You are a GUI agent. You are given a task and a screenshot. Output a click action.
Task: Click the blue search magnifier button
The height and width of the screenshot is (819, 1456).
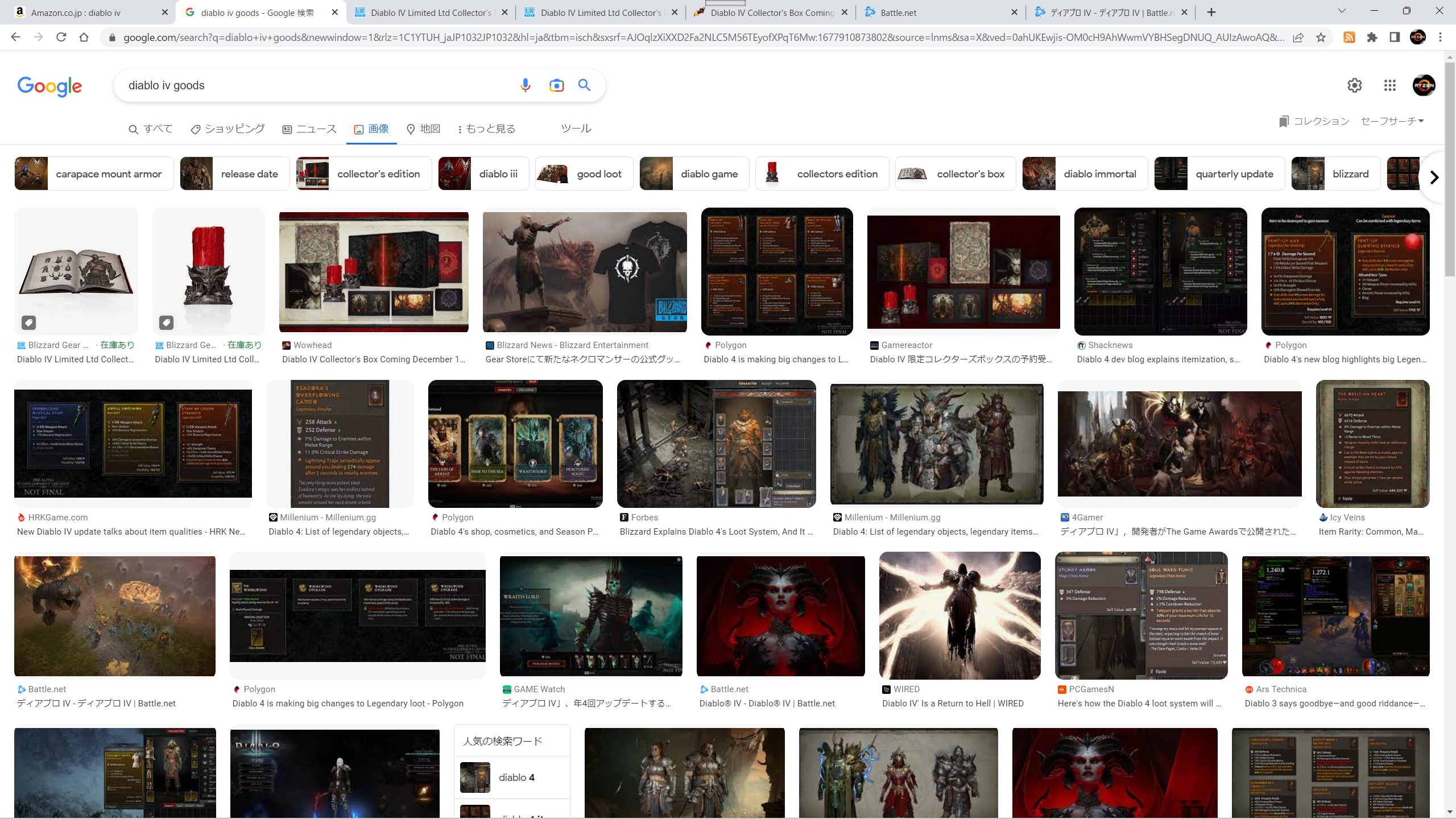coord(584,85)
